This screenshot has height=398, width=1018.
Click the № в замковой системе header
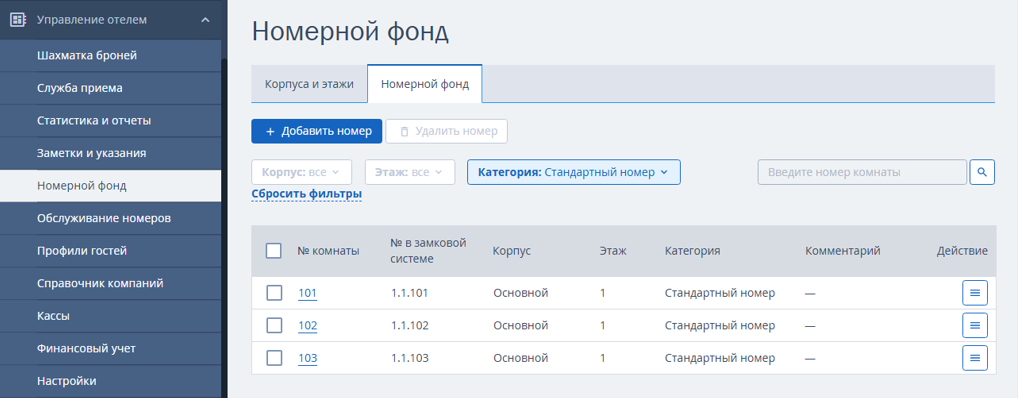pos(429,251)
